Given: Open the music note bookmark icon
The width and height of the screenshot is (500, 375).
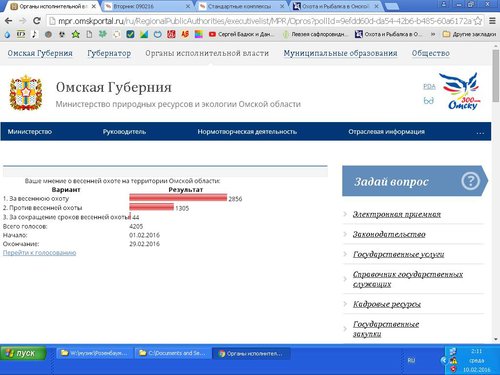Looking at the screenshot, I should pos(34,34).
